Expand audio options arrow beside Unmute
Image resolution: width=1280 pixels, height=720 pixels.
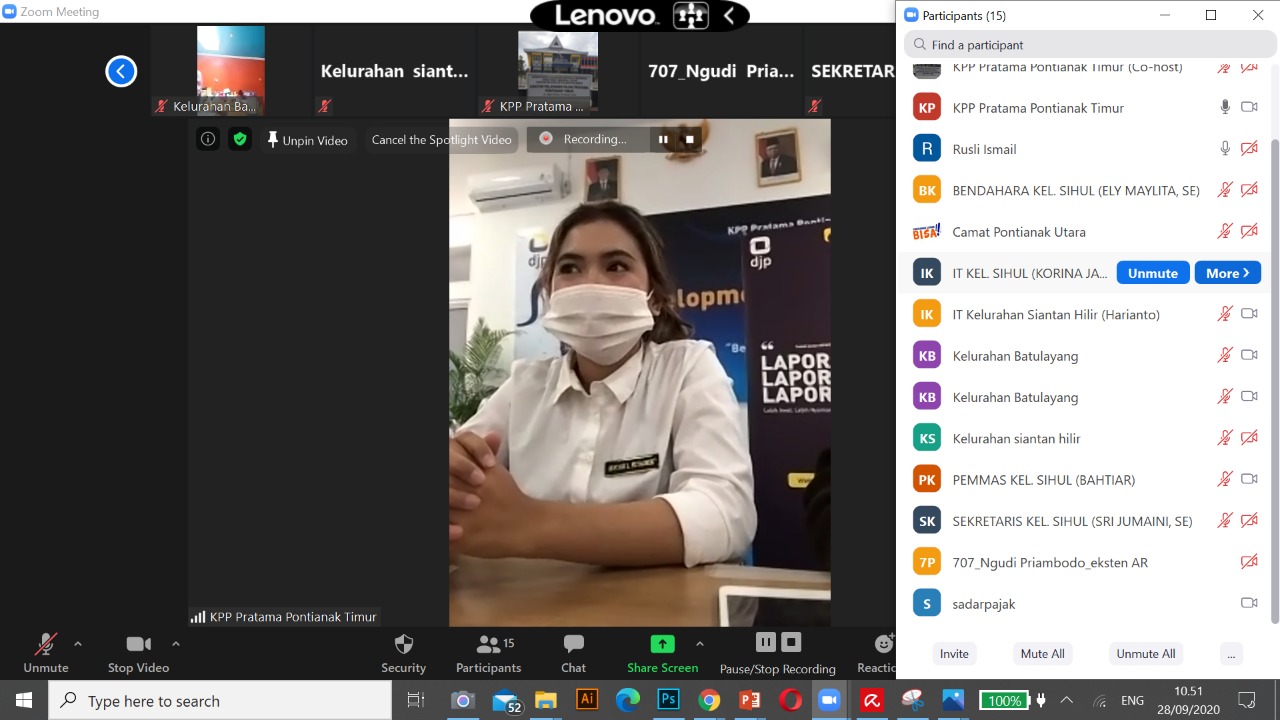pyautogui.click(x=78, y=644)
